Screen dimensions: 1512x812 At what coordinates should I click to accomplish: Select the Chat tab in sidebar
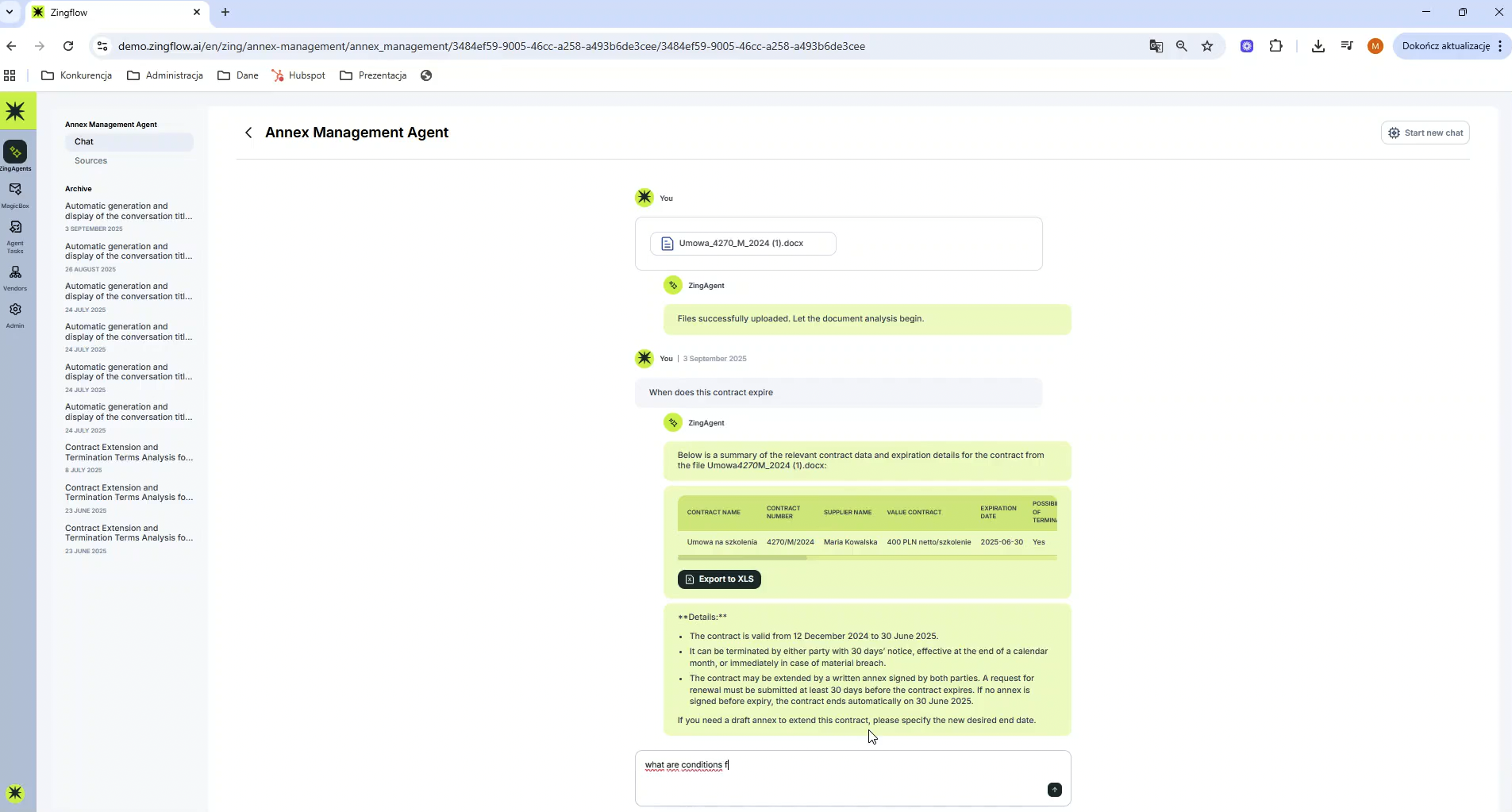click(x=84, y=142)
